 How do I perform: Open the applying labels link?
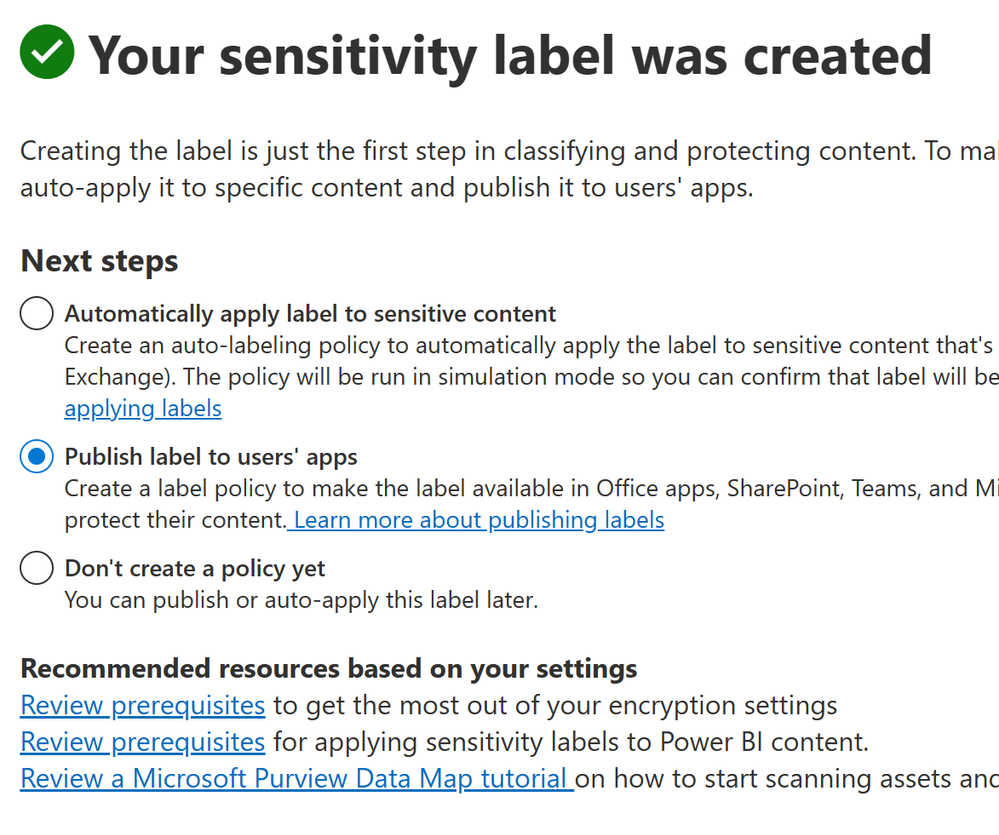143,408
